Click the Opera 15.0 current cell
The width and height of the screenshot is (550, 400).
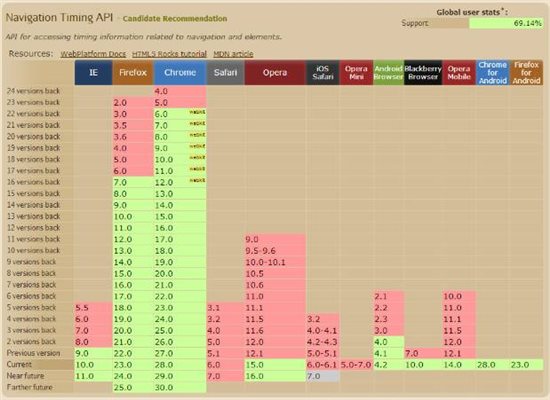(x=275, y=365)
